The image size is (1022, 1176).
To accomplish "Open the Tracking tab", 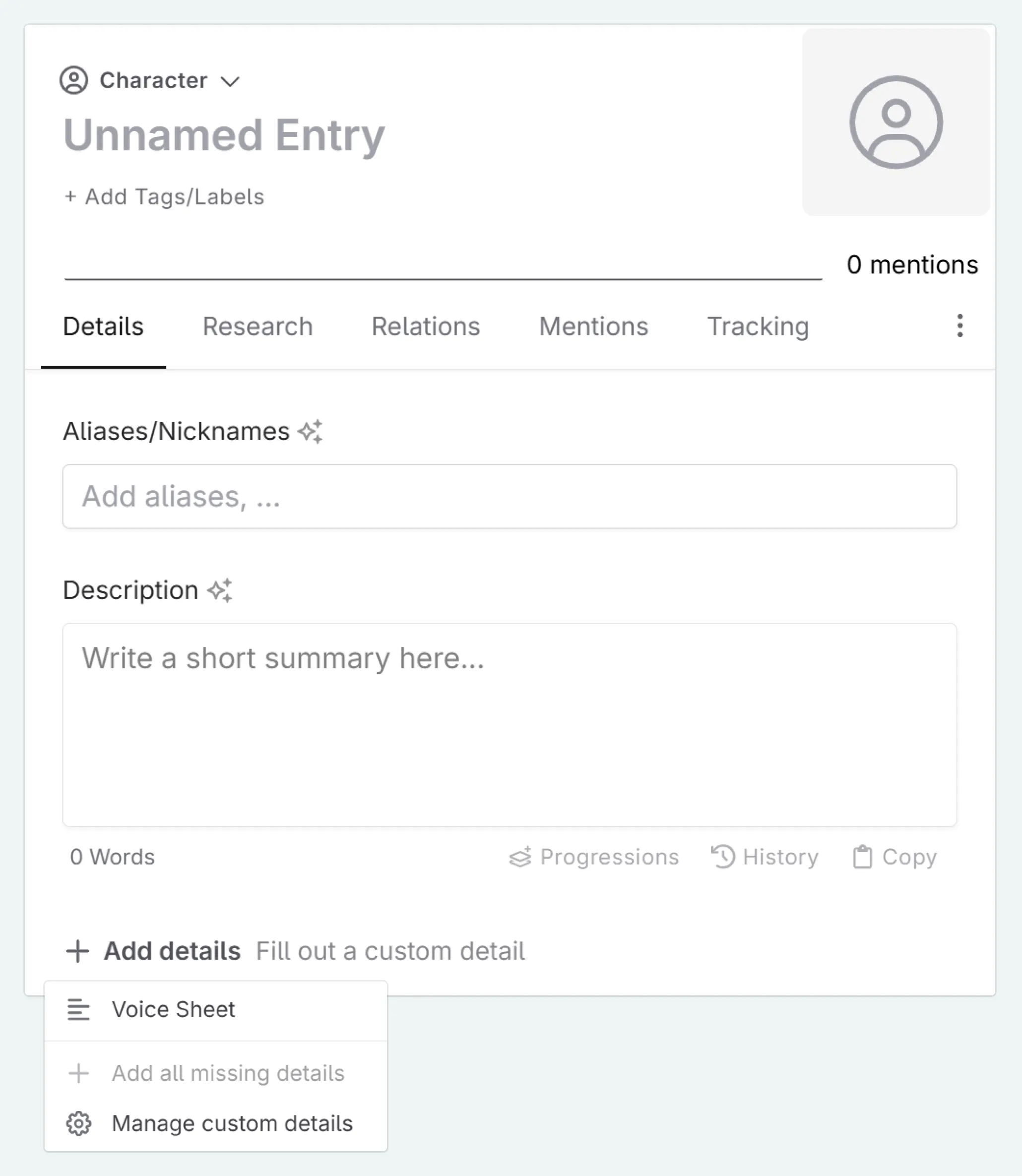I will tap(759, 326).
